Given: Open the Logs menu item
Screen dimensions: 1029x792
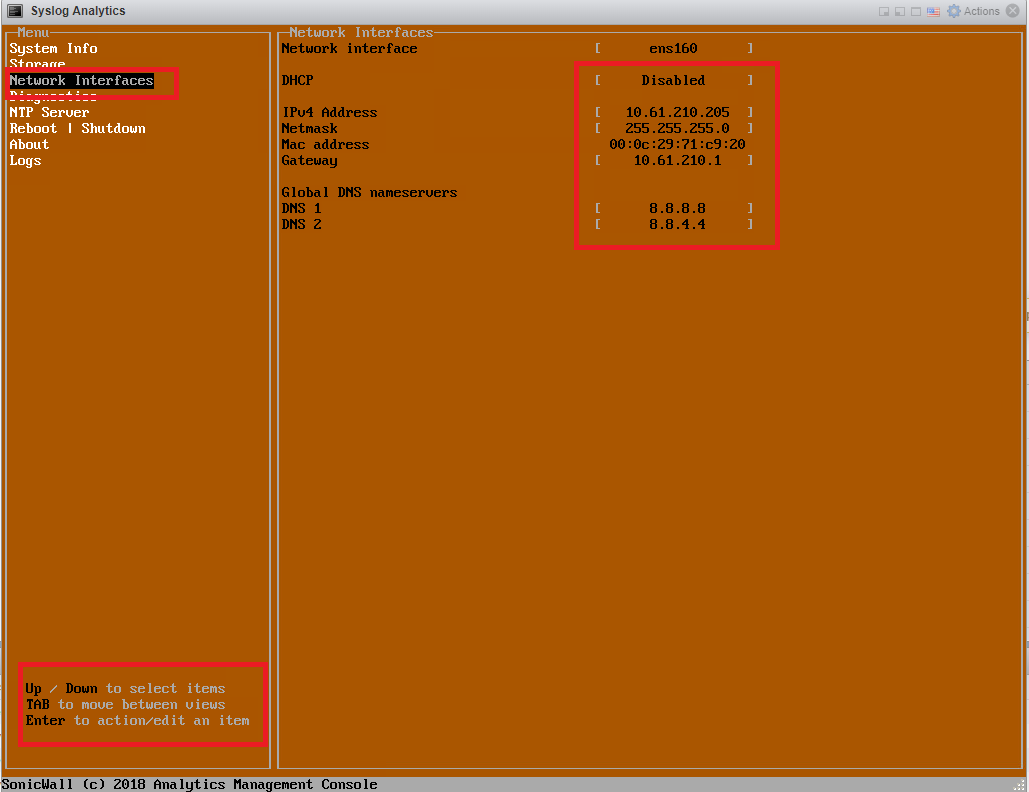Looking at the screenshot, I should [25, 160].
